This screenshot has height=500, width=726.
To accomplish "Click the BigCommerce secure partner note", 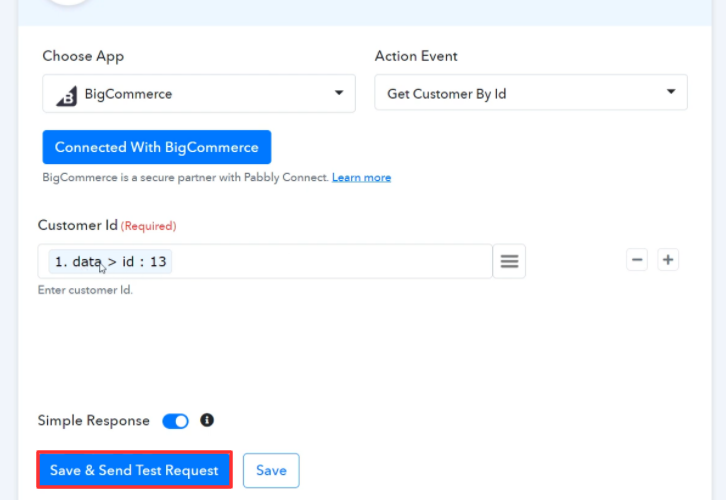I will click(x=186, y=178).
